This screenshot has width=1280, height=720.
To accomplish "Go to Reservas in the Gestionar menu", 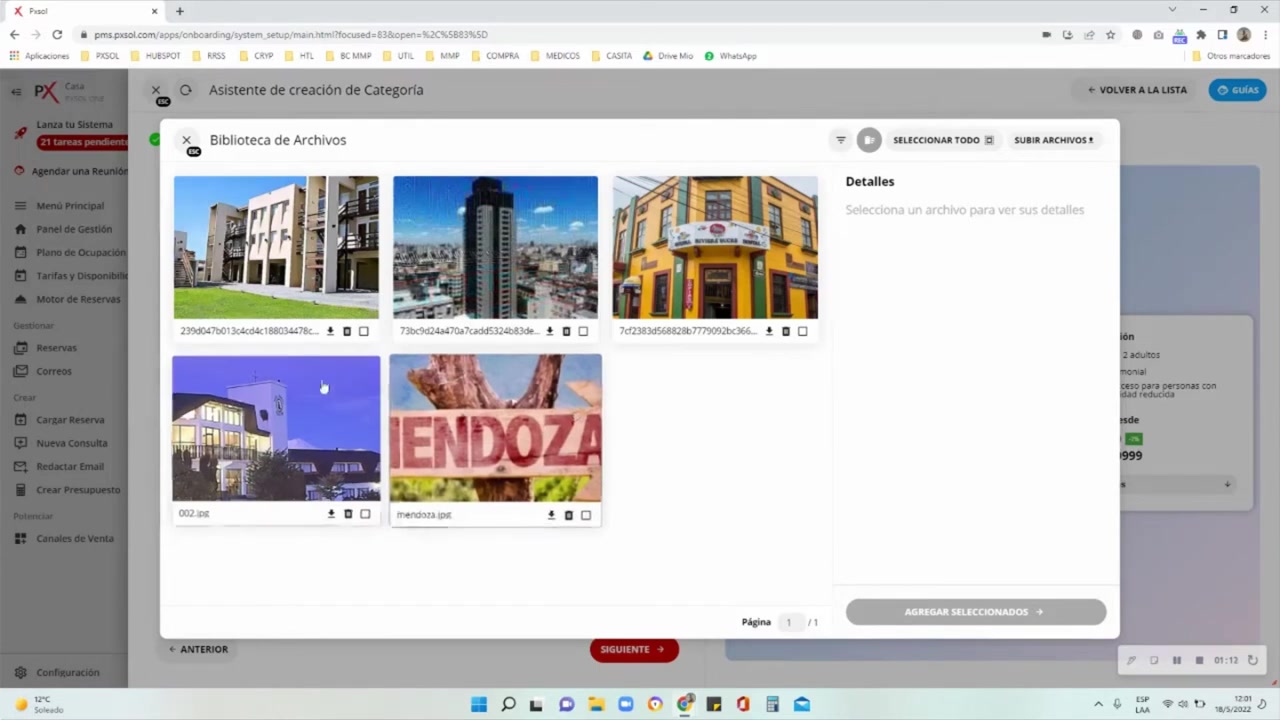I will click(x=56, y=347).
